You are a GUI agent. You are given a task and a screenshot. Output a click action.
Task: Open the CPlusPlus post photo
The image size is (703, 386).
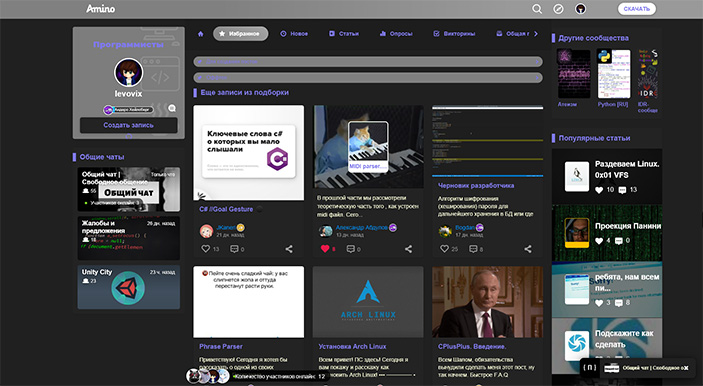[487, 302]
